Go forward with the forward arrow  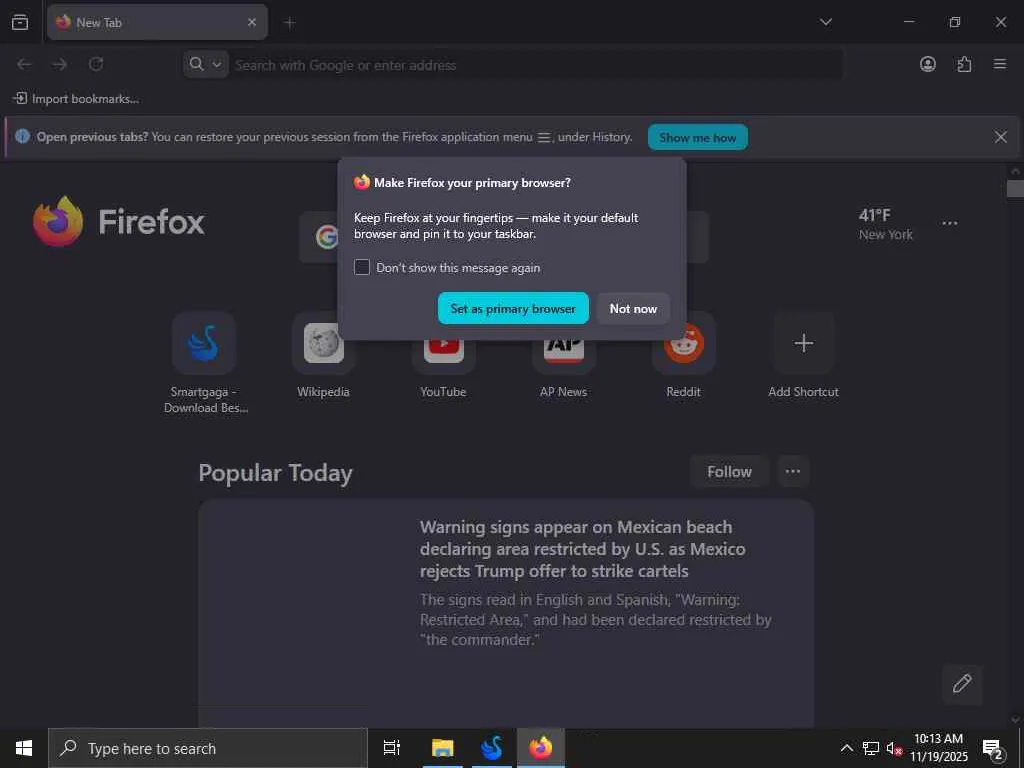59,64
